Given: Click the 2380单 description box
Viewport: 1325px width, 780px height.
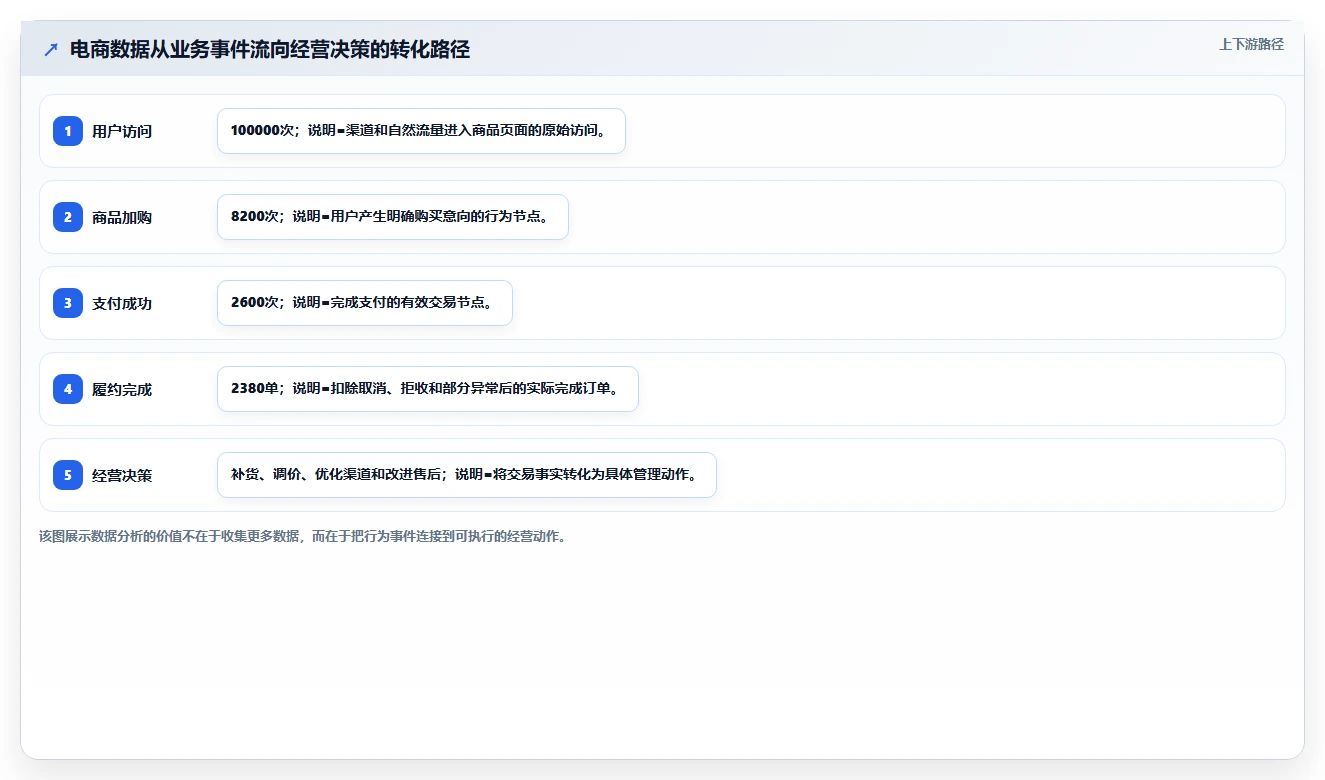Looking at the screenshot, I should (428, 389).
